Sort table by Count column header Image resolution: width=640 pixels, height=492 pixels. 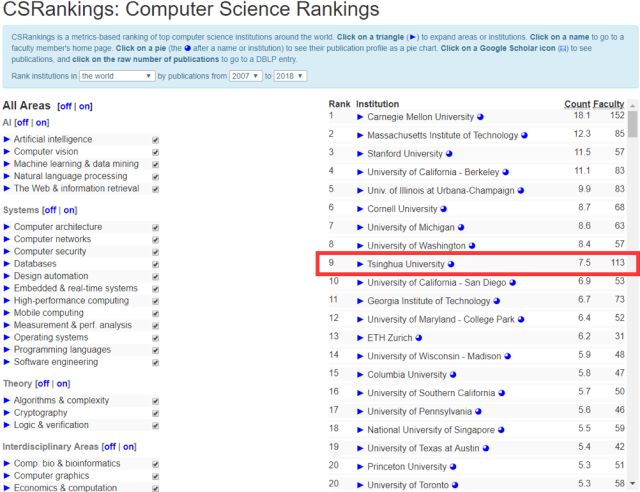click(x=577, y=104)
